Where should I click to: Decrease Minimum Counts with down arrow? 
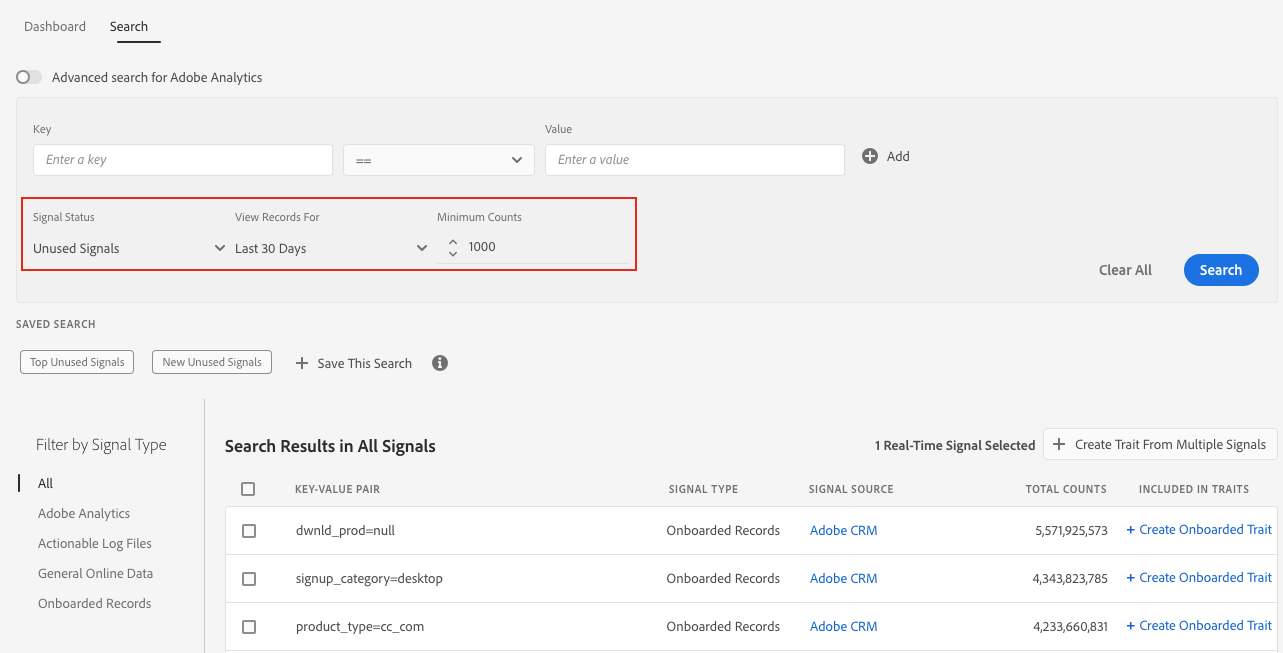[453, 254]
